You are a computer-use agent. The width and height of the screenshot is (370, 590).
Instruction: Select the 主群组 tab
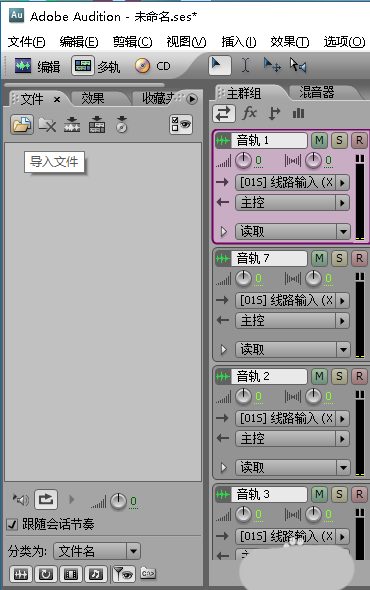point(244,93)
